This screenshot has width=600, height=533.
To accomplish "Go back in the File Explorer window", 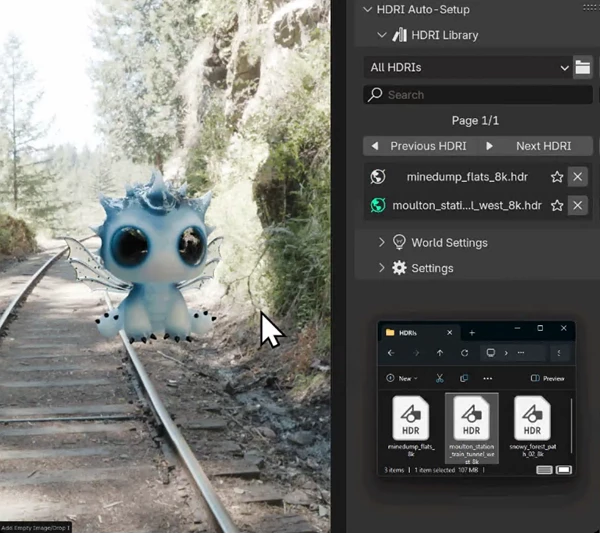I will 391,353.
